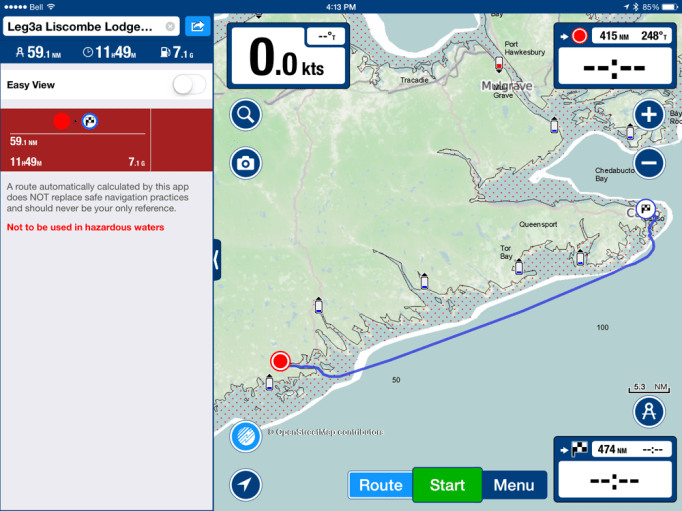Edit the Leg3a Liscombe Lodge route name
The image size is (682, 511).
85,26
